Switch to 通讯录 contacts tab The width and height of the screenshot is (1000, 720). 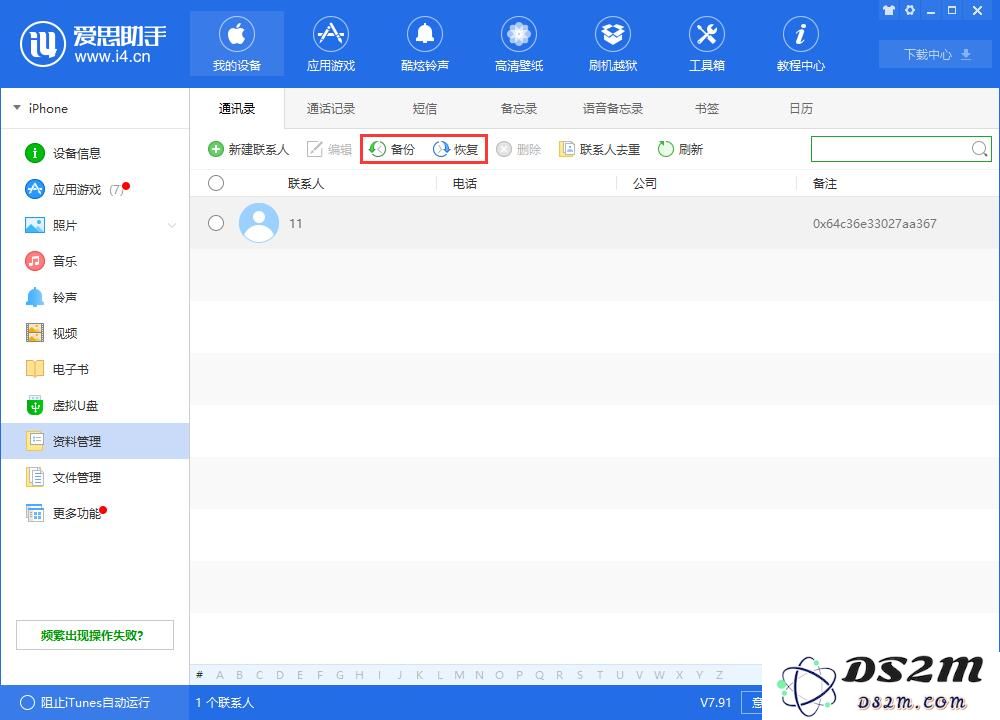(x=237, y=108)
